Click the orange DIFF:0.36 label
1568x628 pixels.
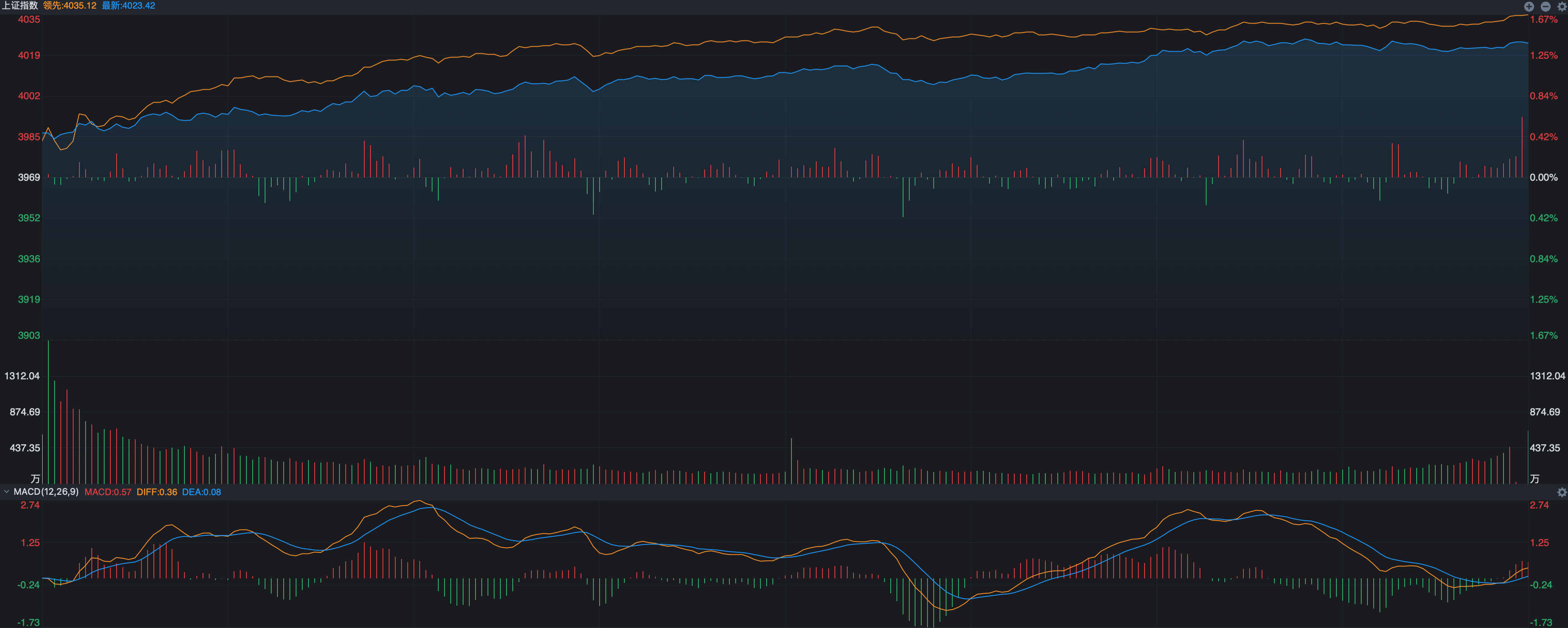coord(156,492)
